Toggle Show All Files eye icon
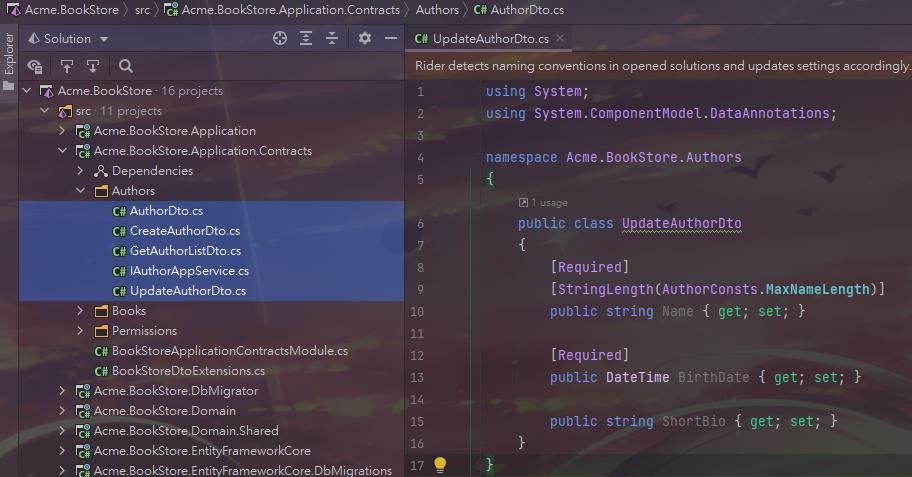 click(x=36, y=66)
